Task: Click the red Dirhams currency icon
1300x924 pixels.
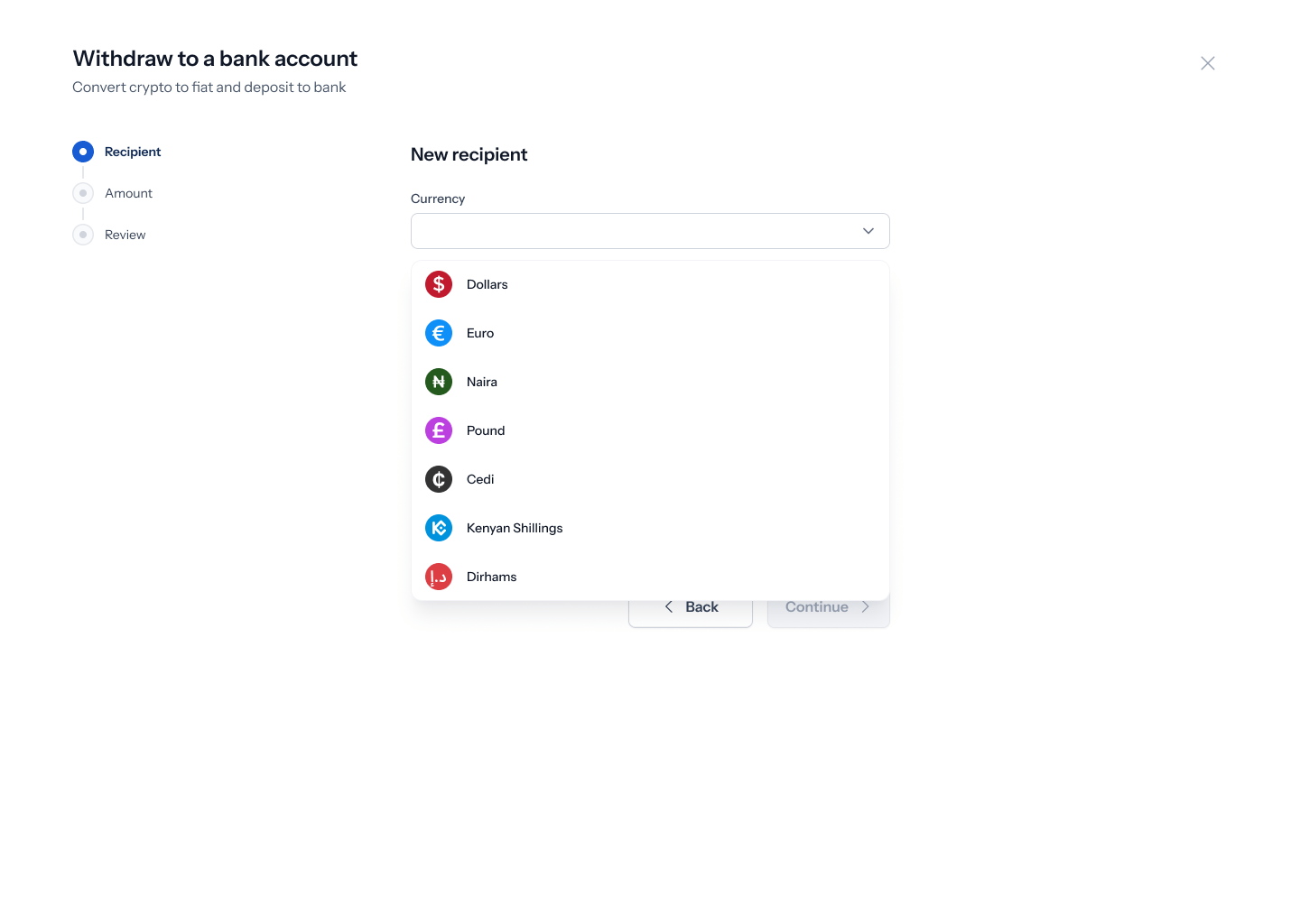Action: [x=439, y=577]
